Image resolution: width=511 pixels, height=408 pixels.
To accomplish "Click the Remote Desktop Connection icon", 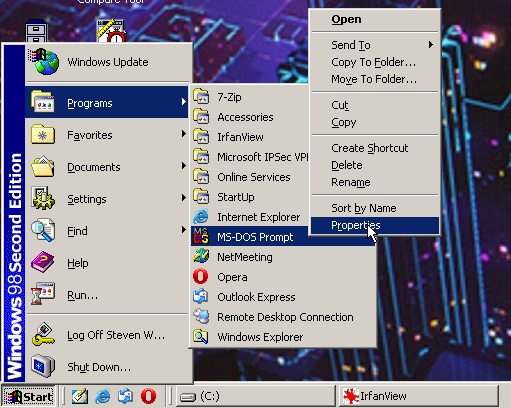I will point(201,317).
